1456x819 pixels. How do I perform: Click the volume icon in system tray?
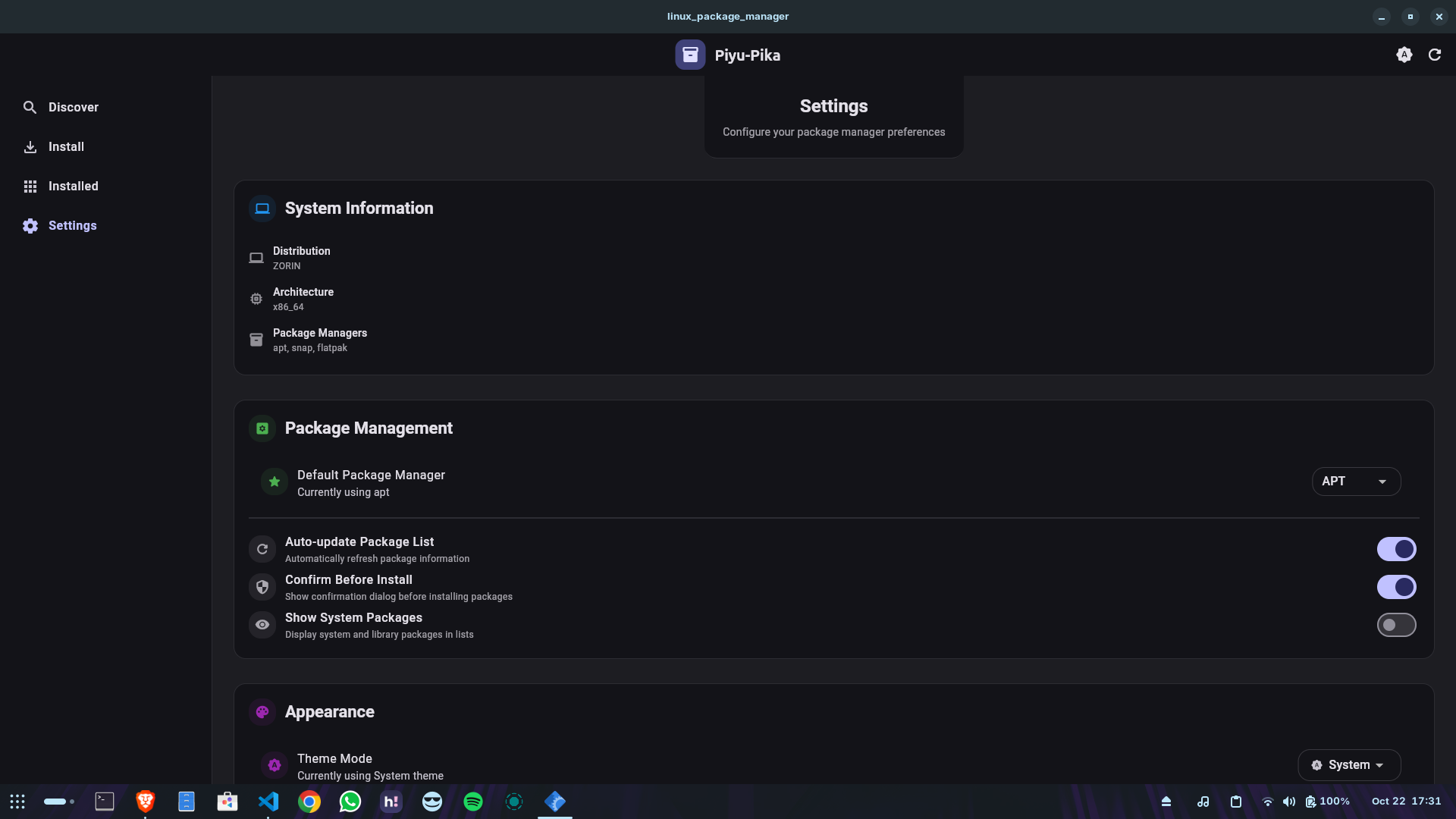pos(1288,802)
